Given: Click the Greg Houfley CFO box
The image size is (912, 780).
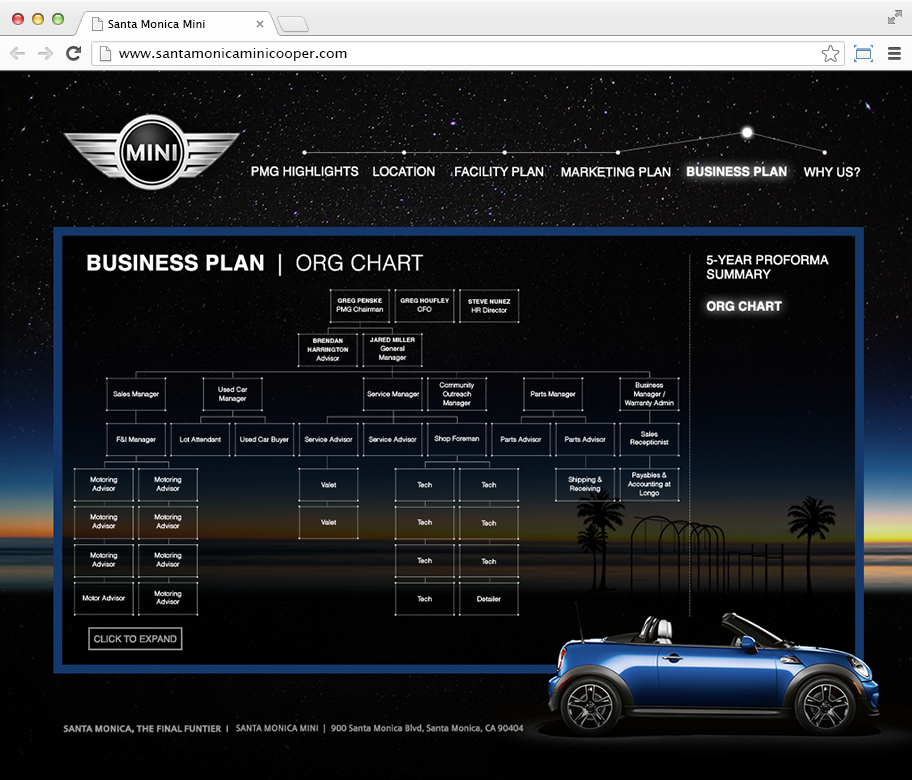Looking at the screenshot, I should click(x=425, y=305).
